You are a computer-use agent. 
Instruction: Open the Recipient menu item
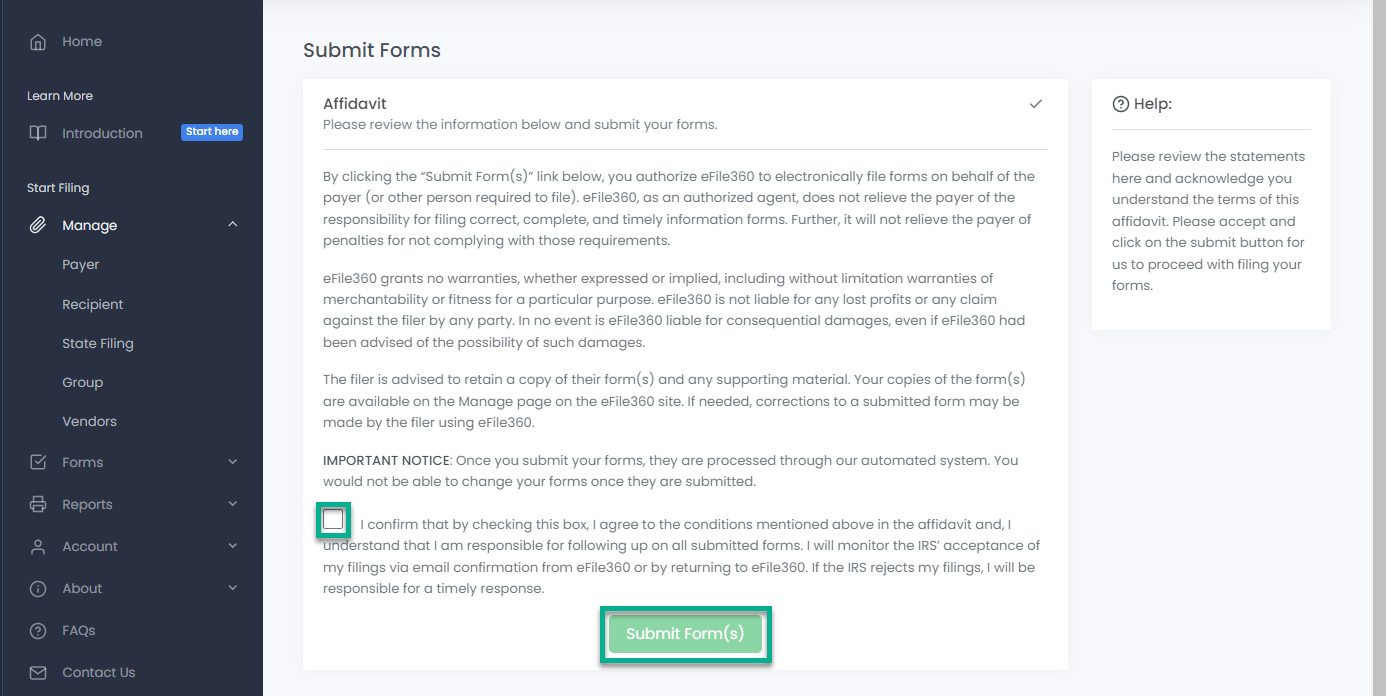[x=93, y=304]
